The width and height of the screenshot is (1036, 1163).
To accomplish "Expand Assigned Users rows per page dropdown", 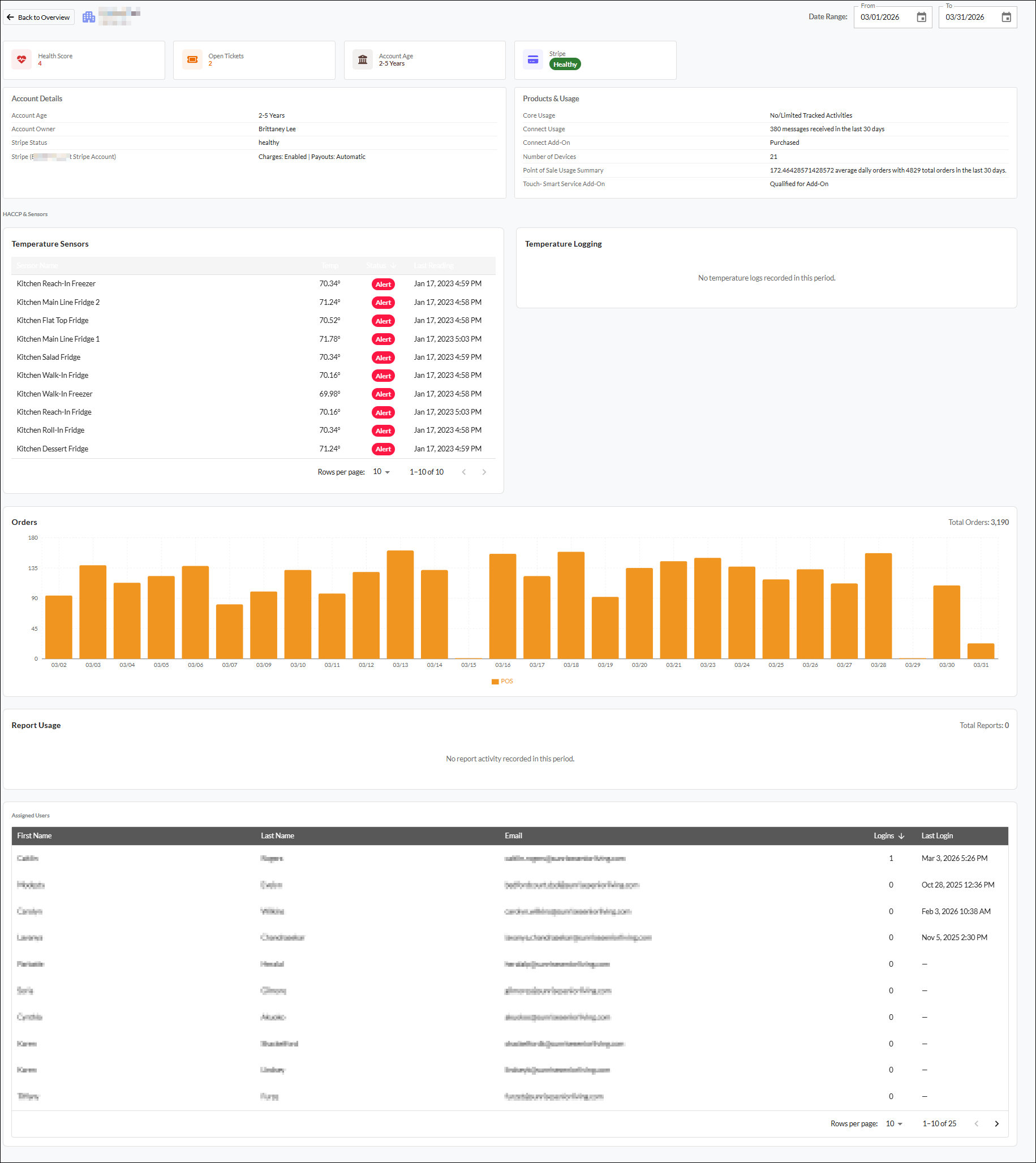I will [x=894, y=1124].
